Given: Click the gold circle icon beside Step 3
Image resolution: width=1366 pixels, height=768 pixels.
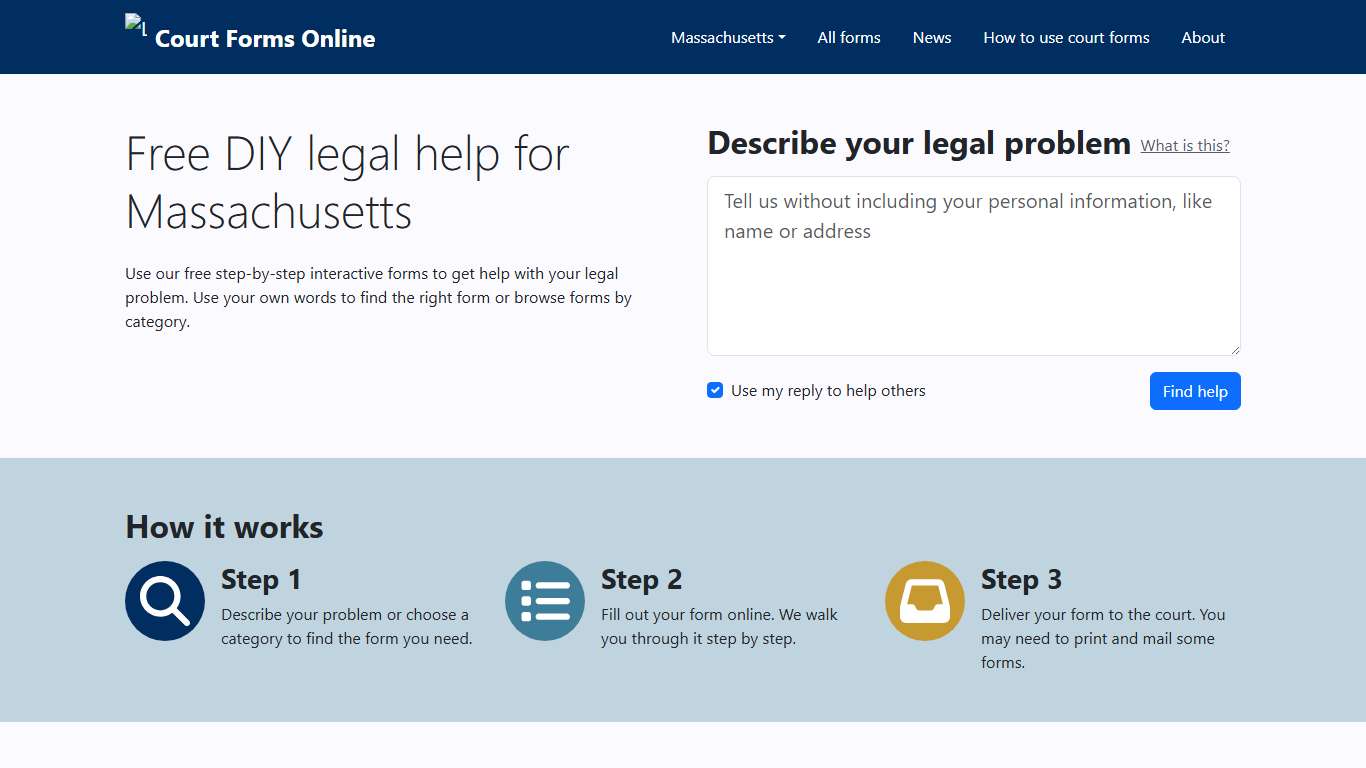Looking at the screenshot, I should (x=924, y=600).
